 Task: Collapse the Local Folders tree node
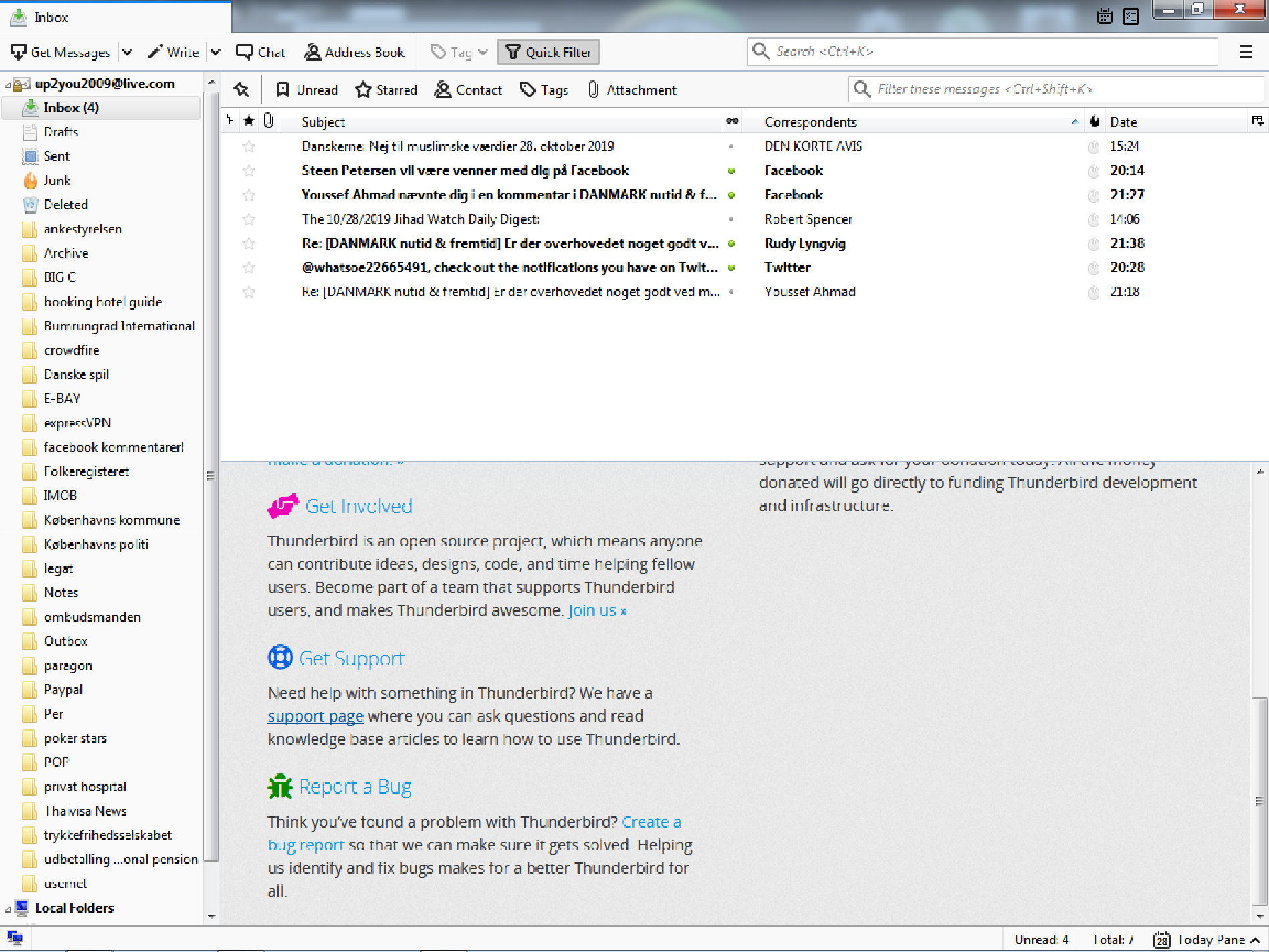[8, 909]
